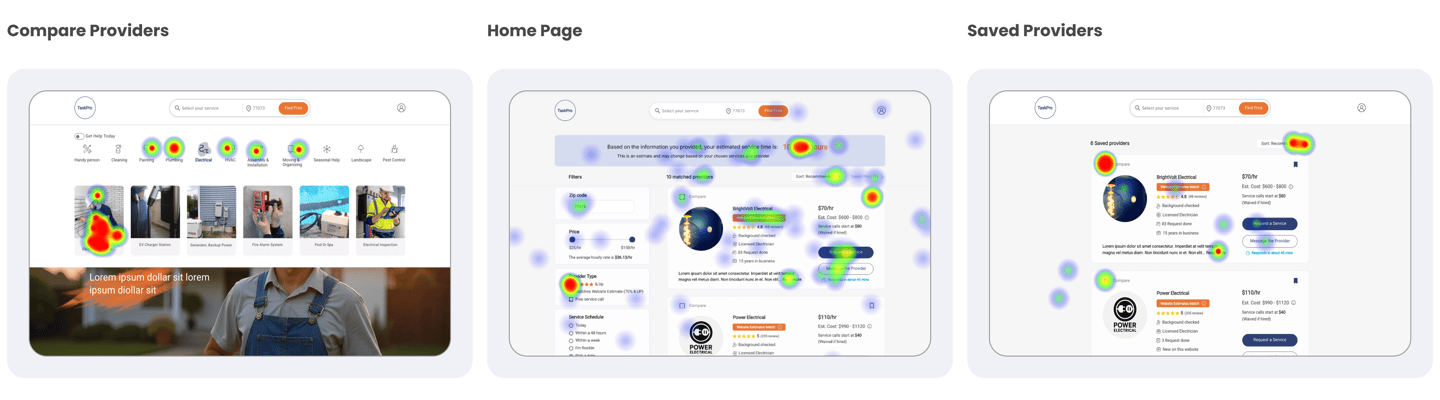Click BrightVolt Electrical logo image in Saved Providers
Image resolution: width=1440 pixels, height=400 pixels.
(x=1125, y=198)
